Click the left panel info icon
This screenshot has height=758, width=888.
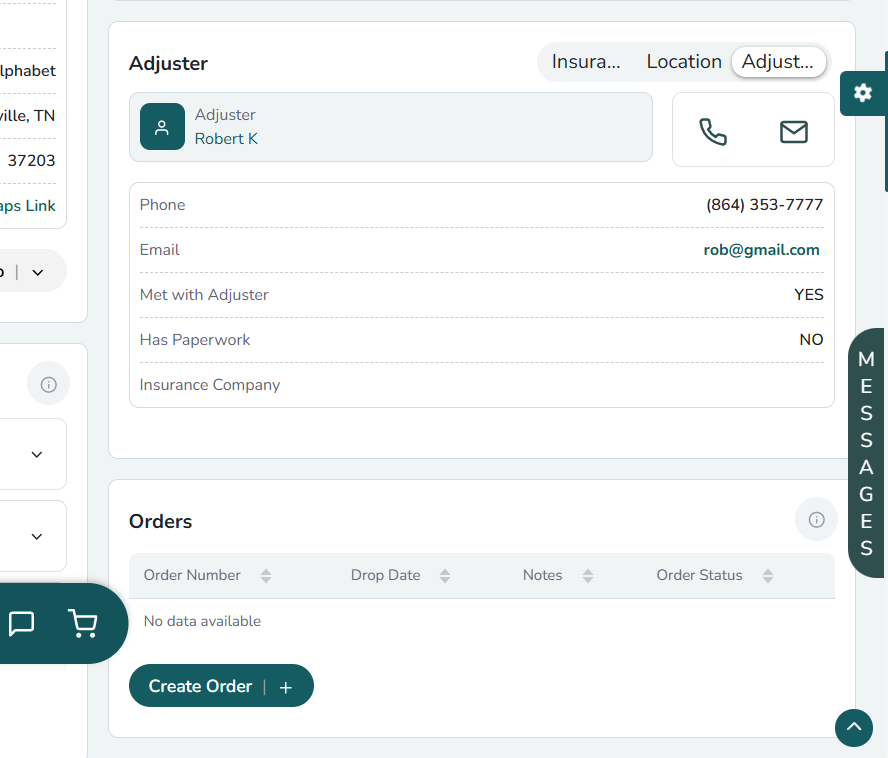(48, 384)
